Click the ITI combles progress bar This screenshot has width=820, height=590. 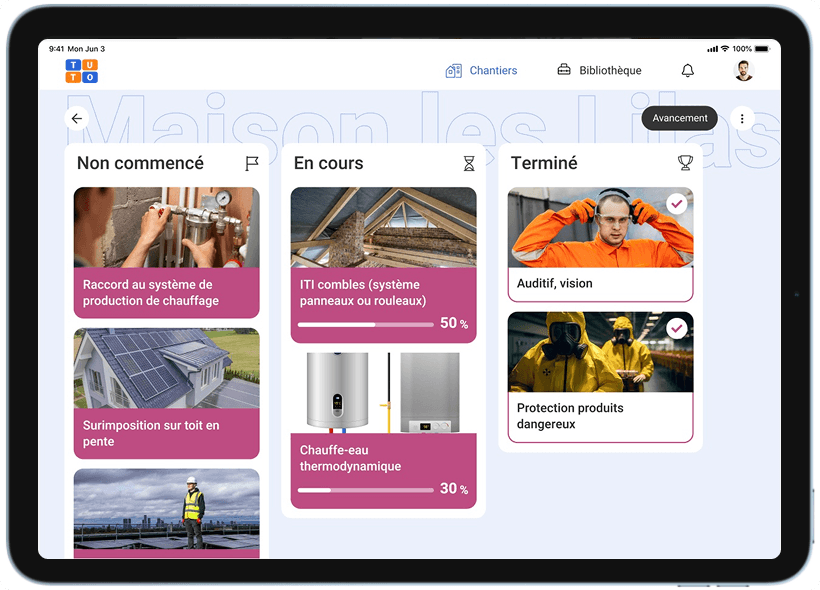tap(366, 325)
